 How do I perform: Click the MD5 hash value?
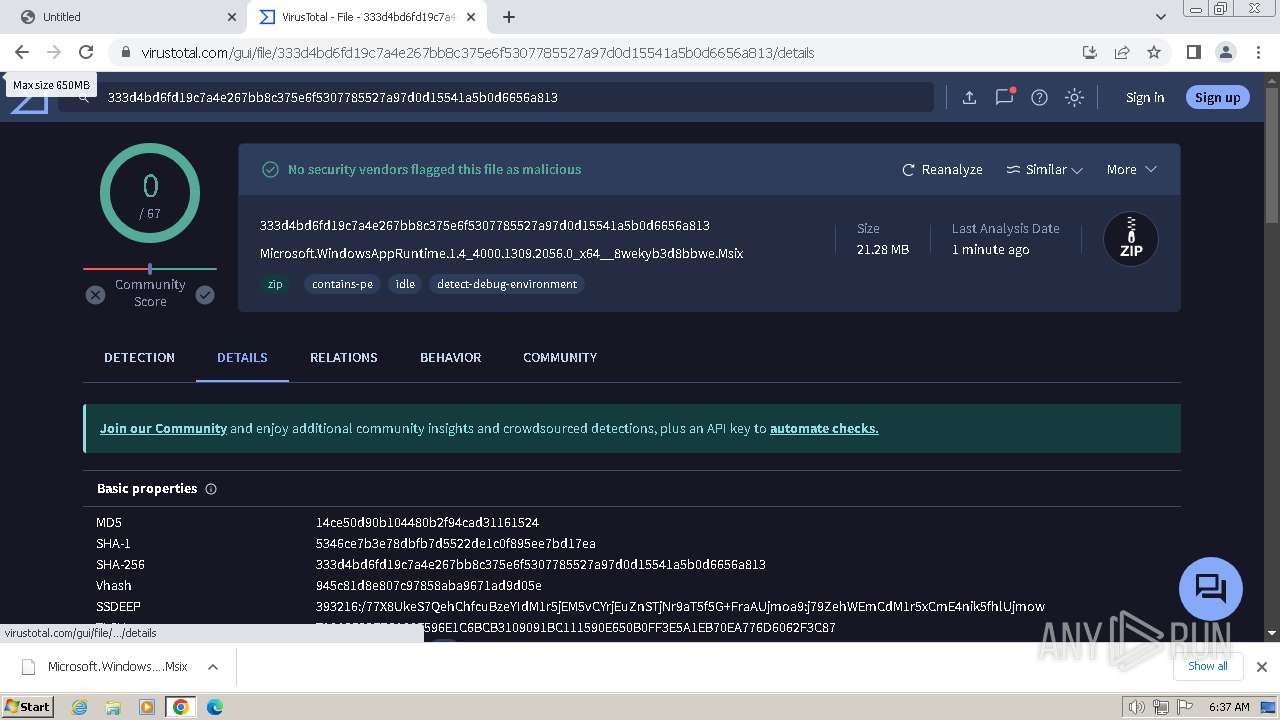coord(427,523)
